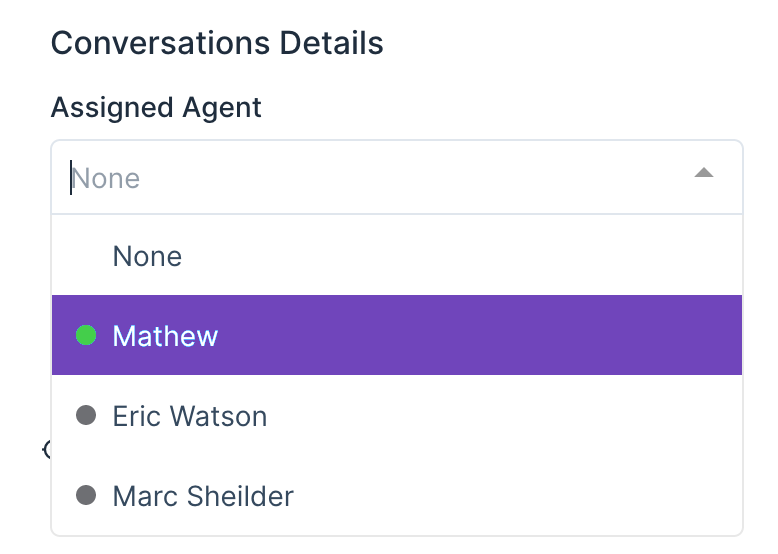Click blank space right of Marc Sheilder's name
Screen dimensions: 778x554
coord(520,496)
